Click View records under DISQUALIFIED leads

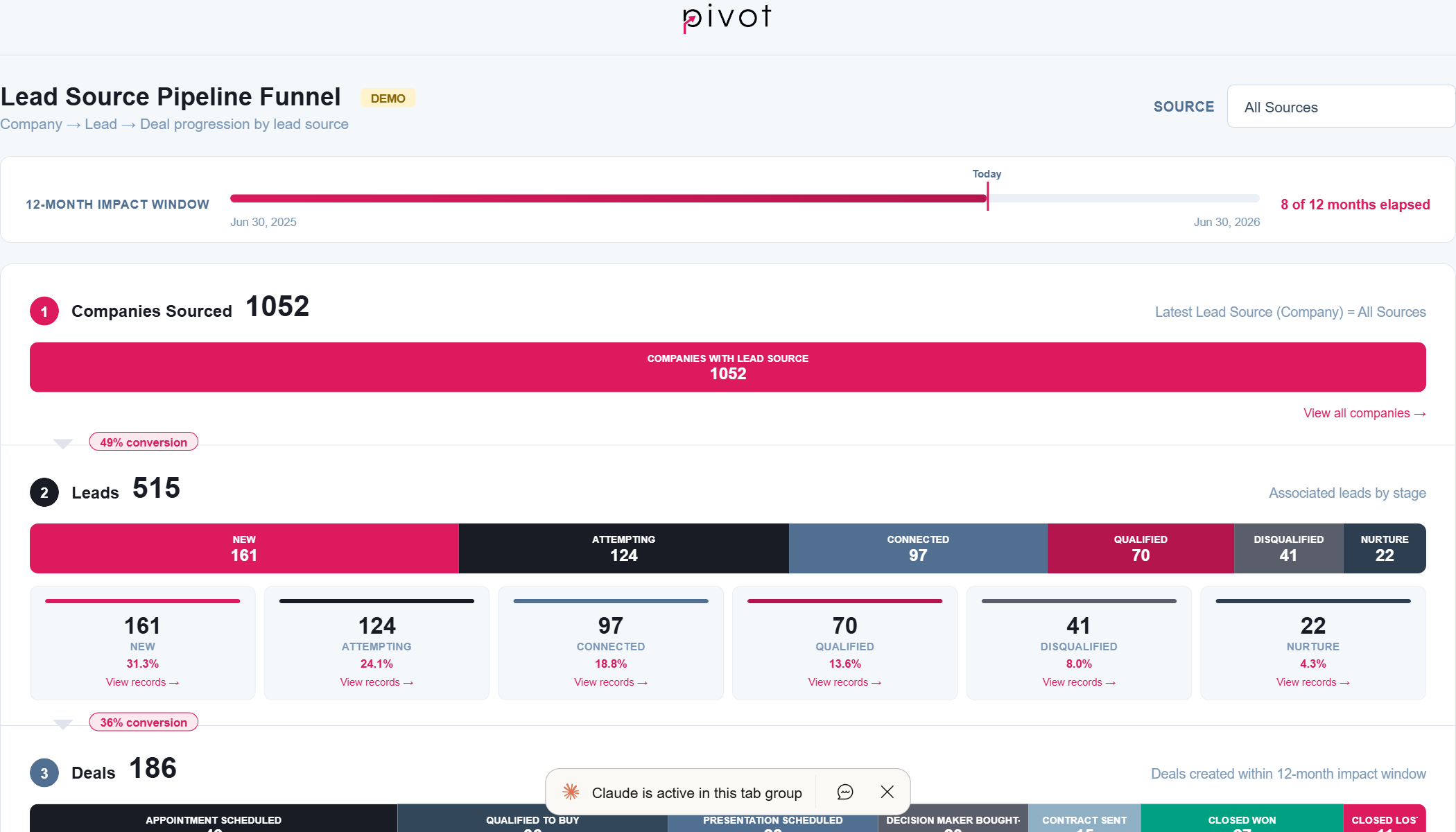point(1078,682)
